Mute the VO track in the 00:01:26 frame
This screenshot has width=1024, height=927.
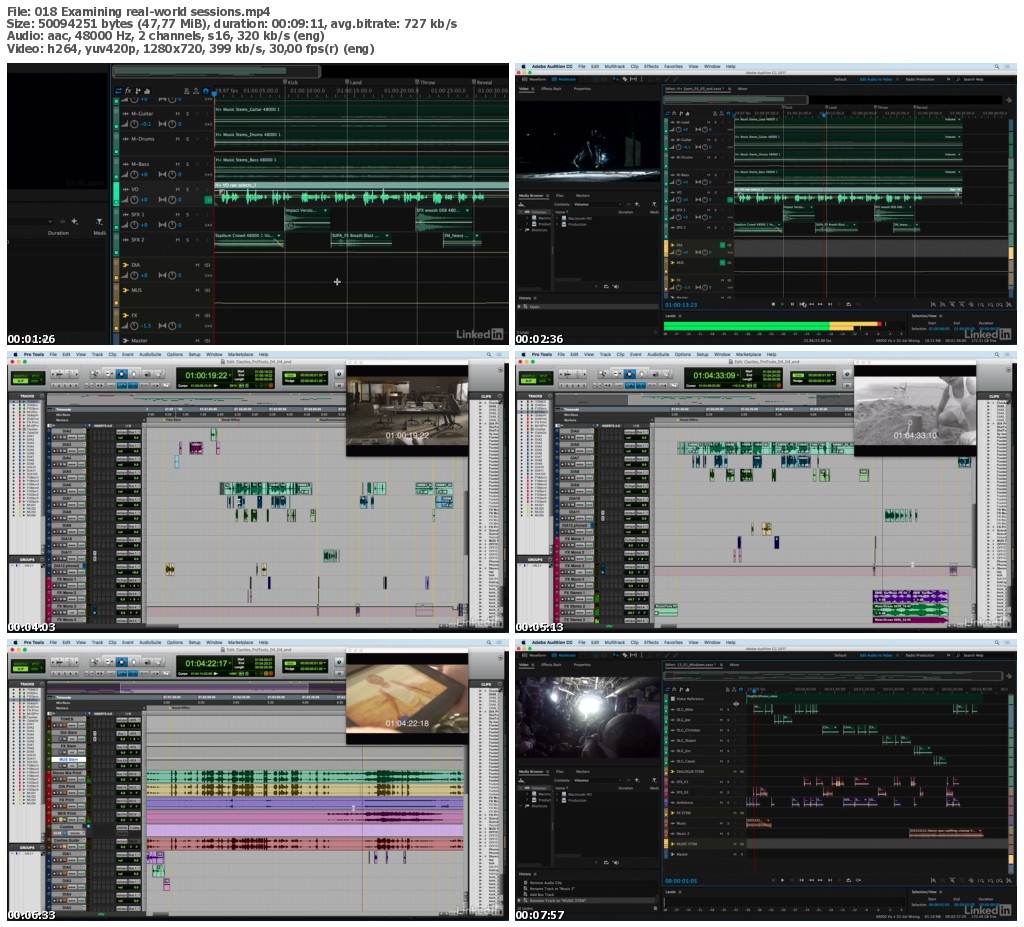178,189
